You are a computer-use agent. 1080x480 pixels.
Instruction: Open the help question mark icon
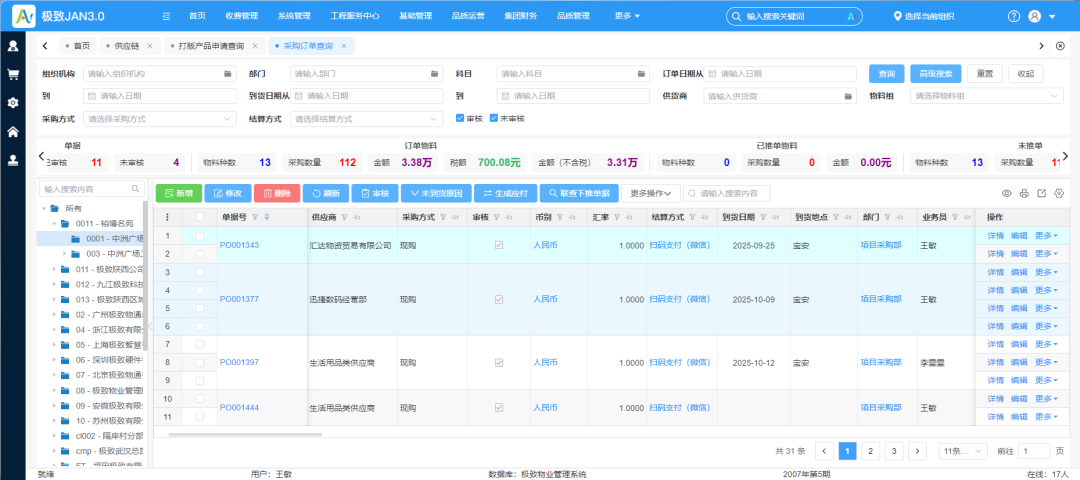click(1014, 16)
